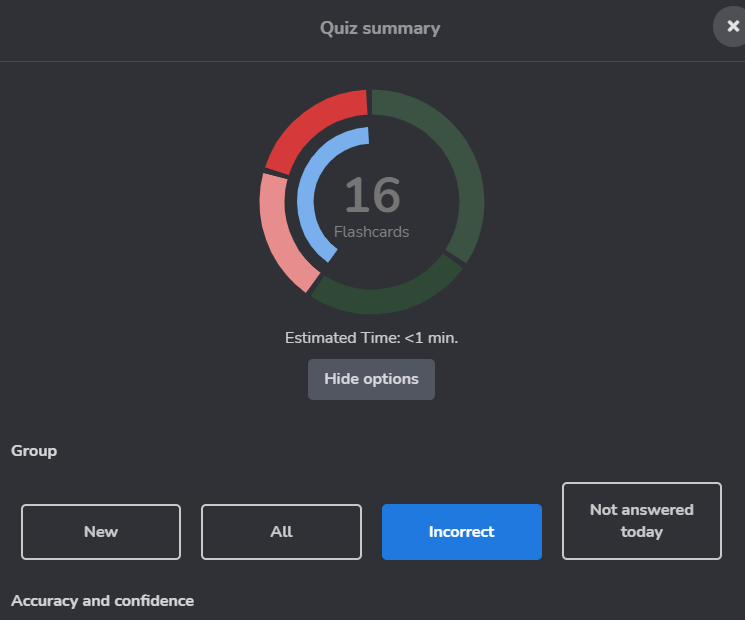This screenshot has width=745, height=620.
Task: Click the Quiz summary title
Action: tap(380, 28)
